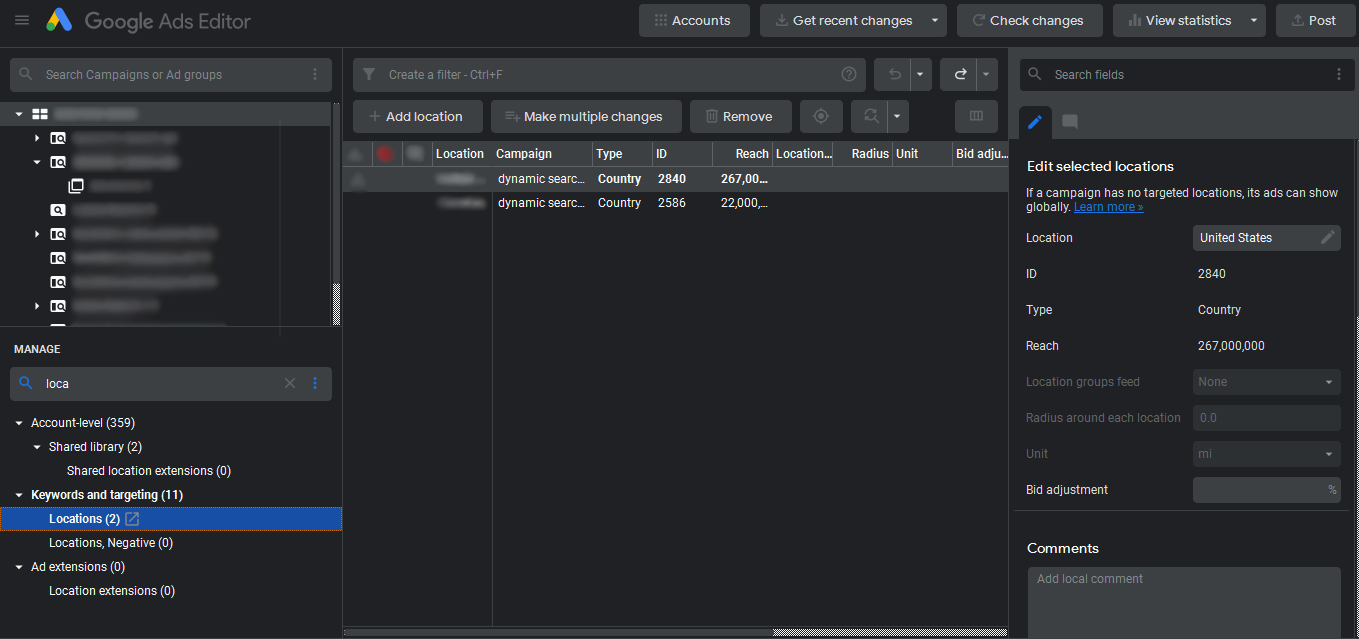Open the column chooser icon
This screenshot has width=1359, height=639.
[x=976, y=116]
